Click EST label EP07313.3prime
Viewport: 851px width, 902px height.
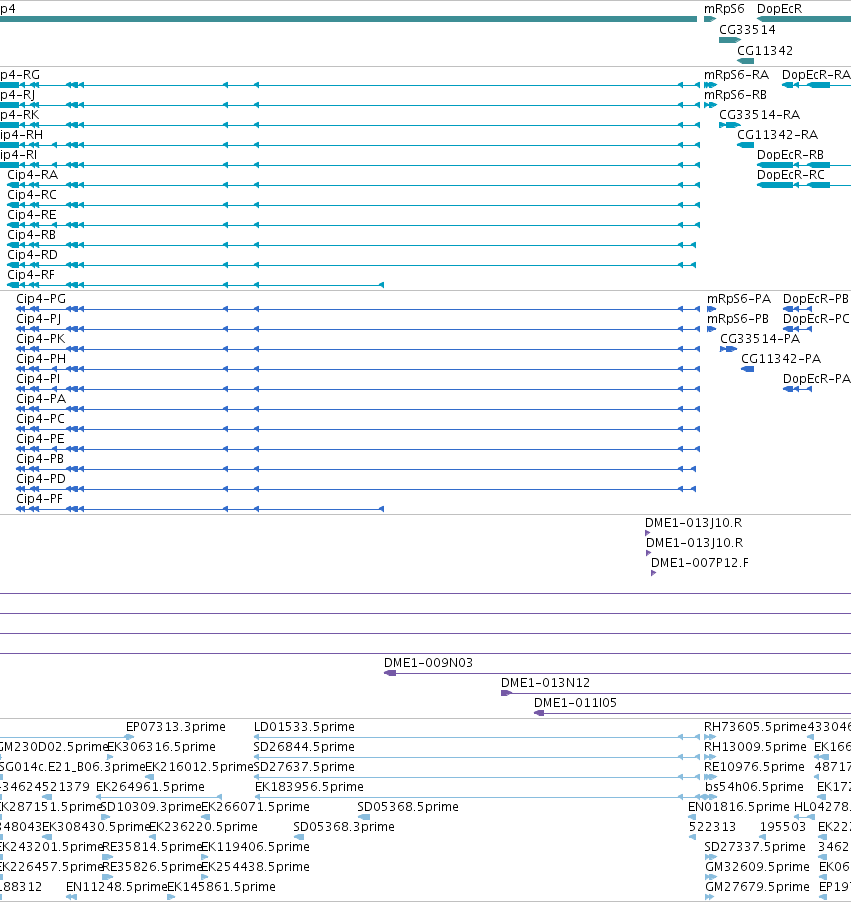(175, 727)
